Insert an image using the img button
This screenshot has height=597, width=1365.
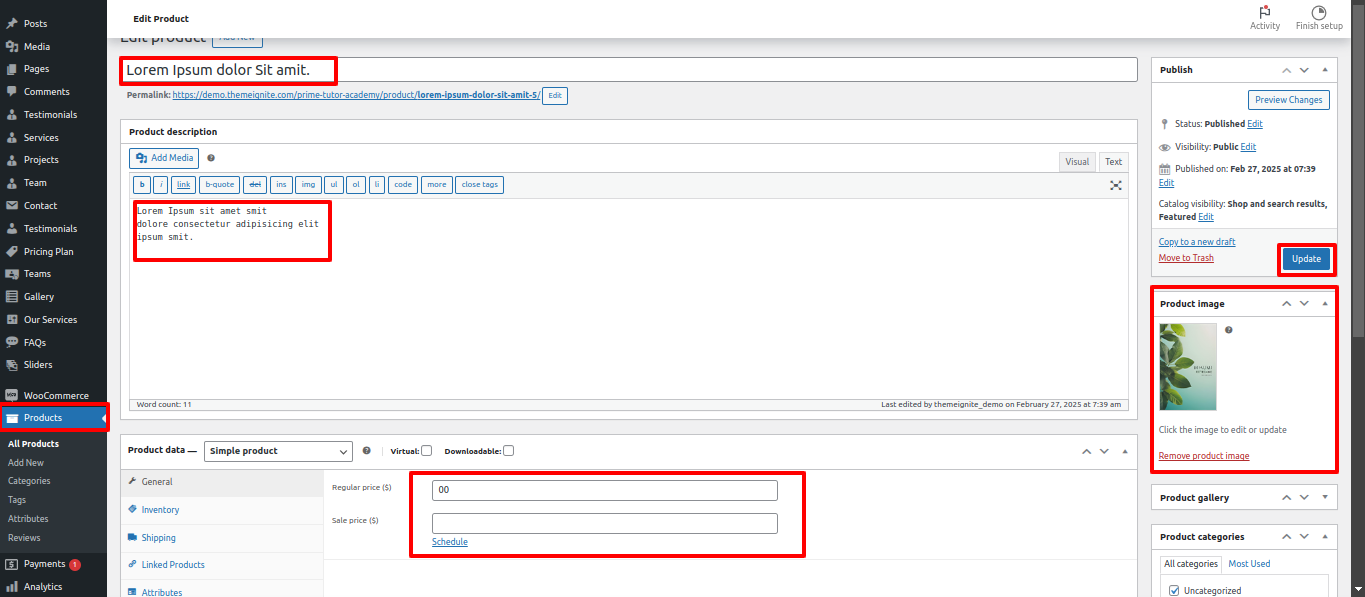click(308, 184)
